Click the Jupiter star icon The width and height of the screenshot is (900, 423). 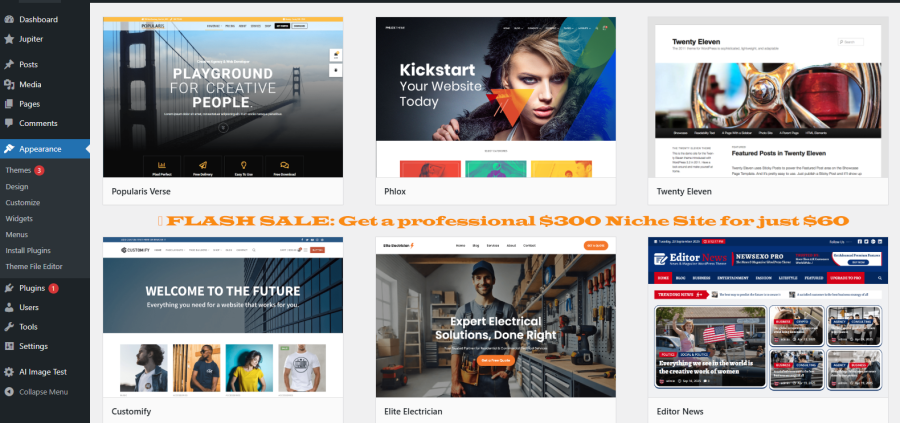click(9, 39)
